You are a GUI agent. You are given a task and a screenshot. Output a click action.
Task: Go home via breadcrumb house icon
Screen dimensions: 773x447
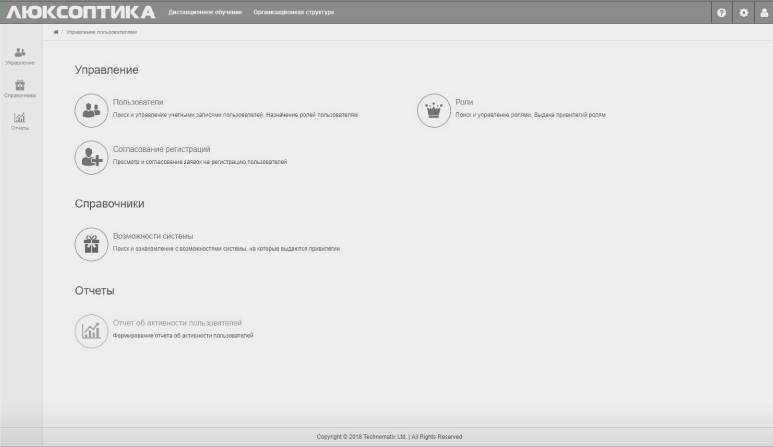56,32
